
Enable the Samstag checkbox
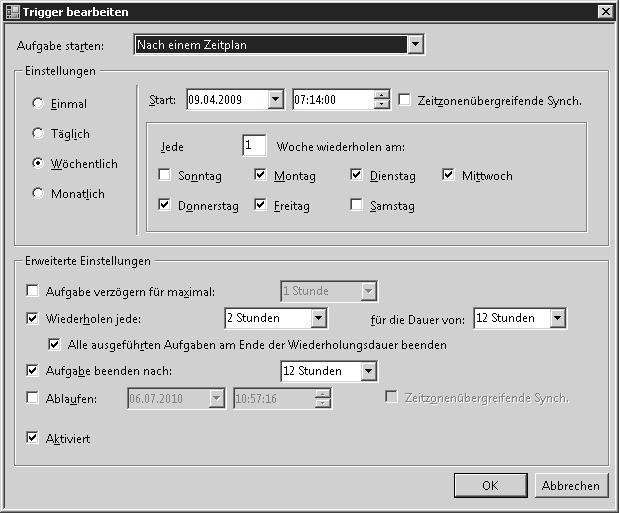356,204
